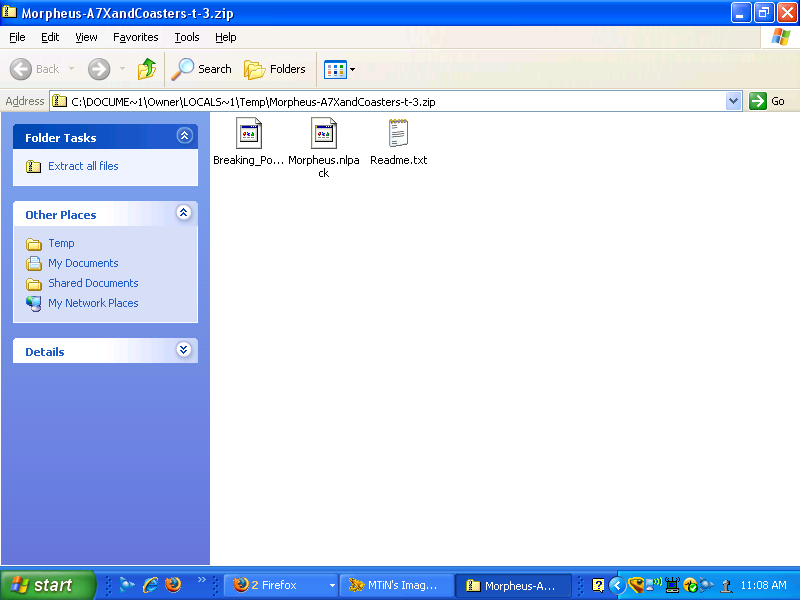Expand the Back history dropdown arrow

[x=71, y=69]
